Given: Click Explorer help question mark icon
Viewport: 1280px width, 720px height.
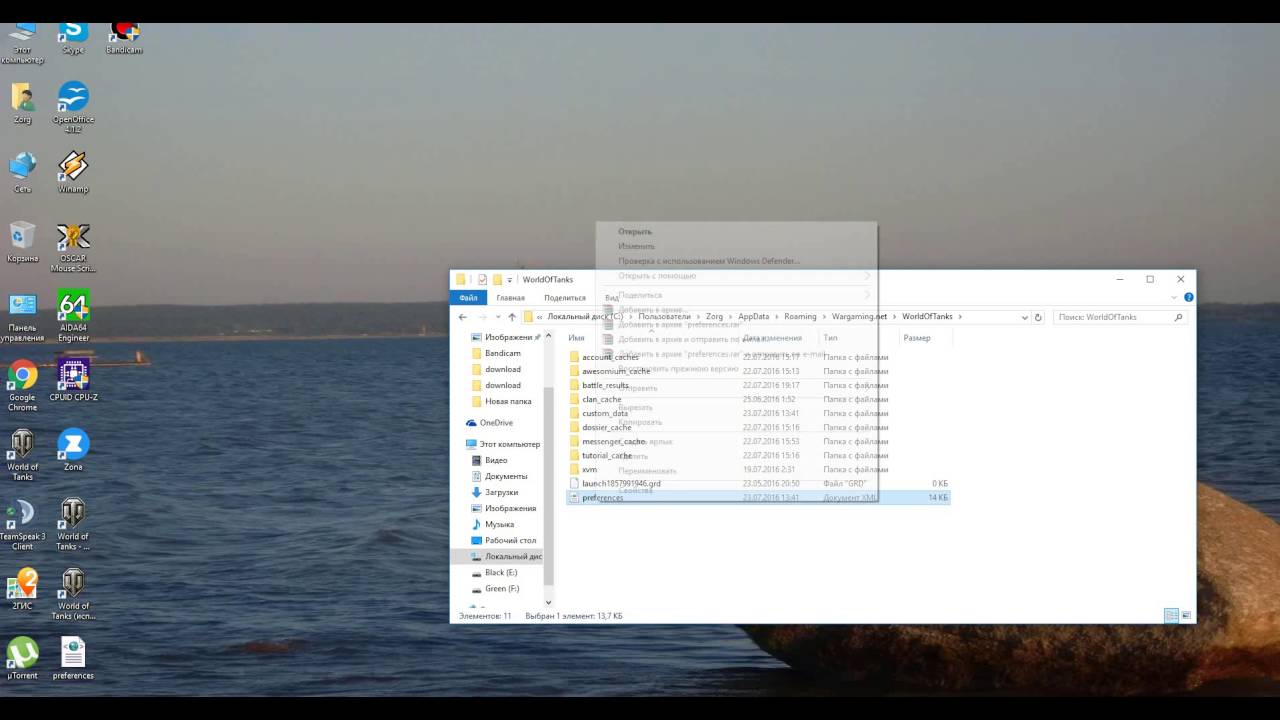Looking at the screenshot, I should pyautogui.click(x=1188, y=297).
